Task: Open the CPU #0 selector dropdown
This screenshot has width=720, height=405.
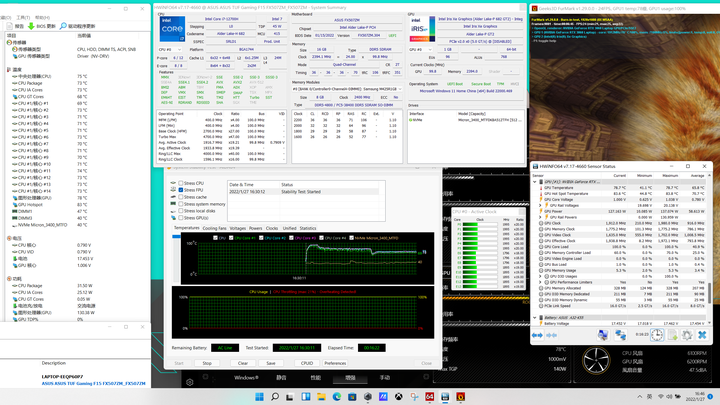Action: [x=169, y=49]
